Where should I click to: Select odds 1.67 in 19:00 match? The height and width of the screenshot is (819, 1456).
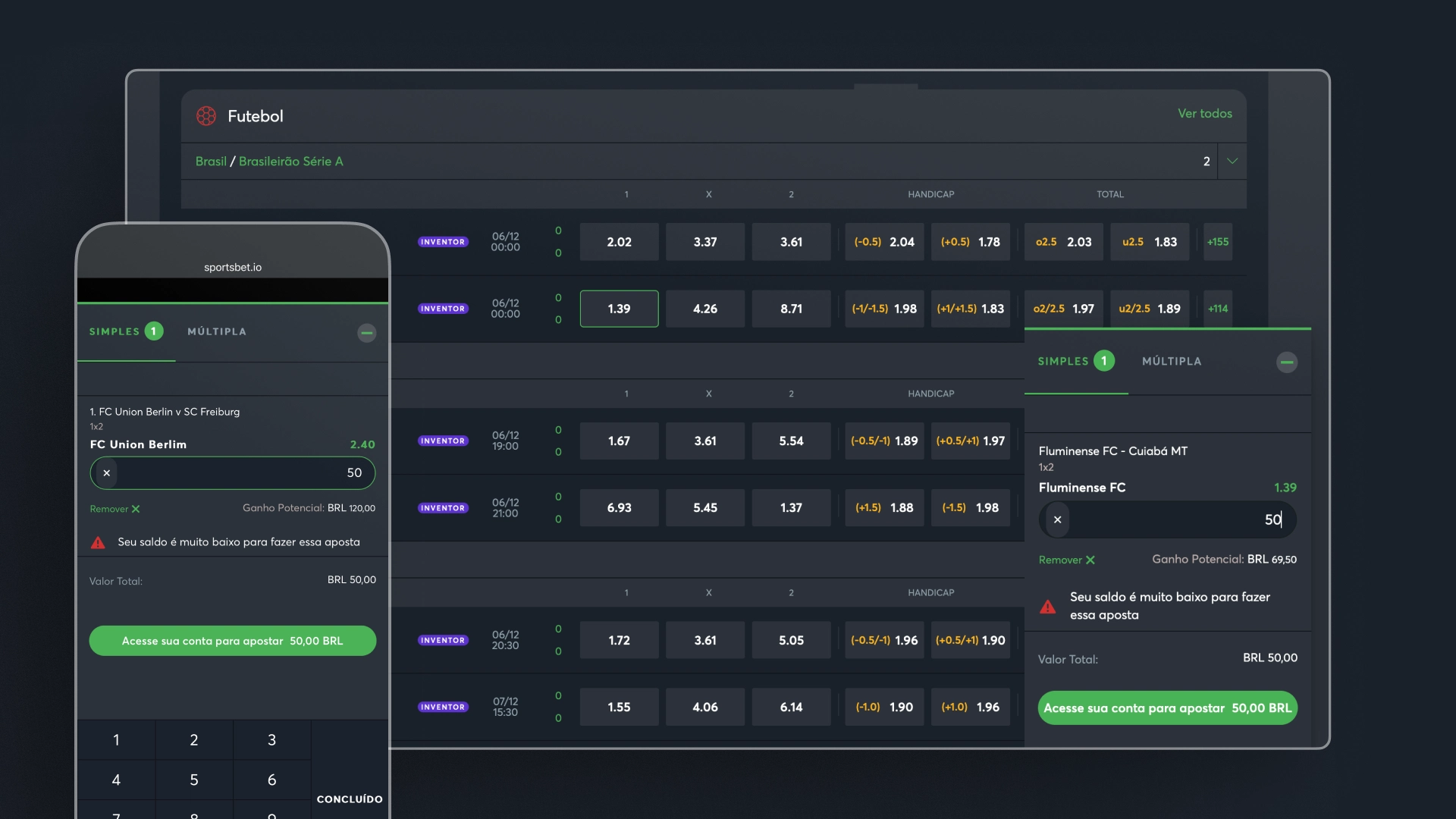point(619,441)
